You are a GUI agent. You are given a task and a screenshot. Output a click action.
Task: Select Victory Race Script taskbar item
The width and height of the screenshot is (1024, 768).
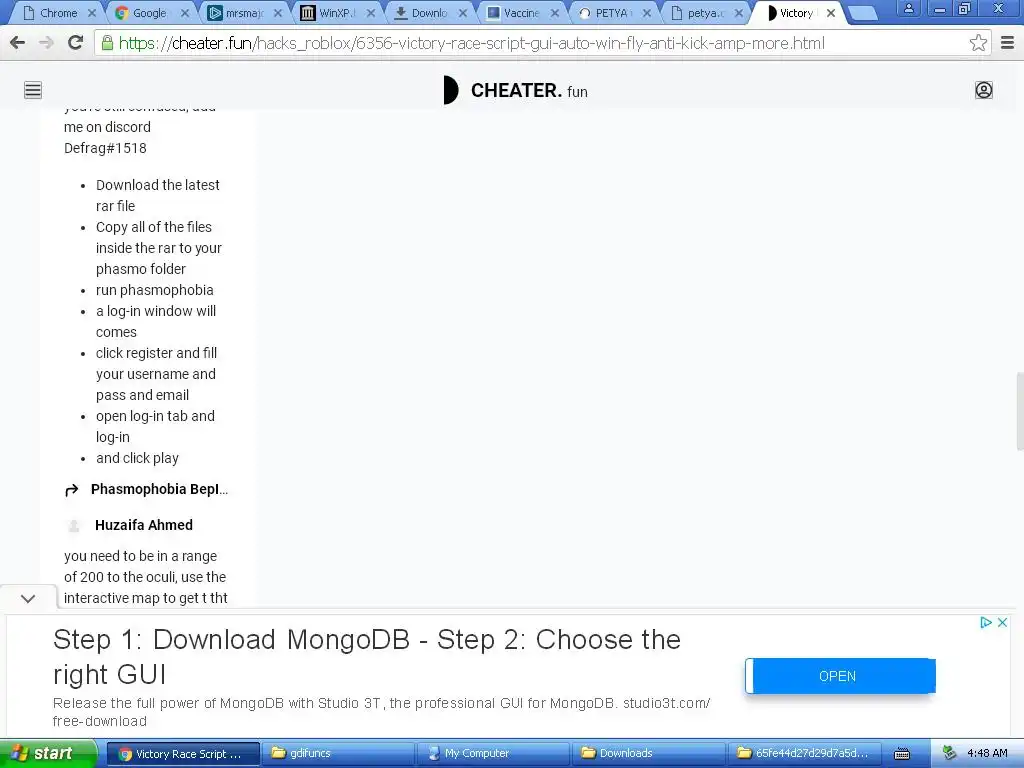pyautogui.click(x=183, y=754)
